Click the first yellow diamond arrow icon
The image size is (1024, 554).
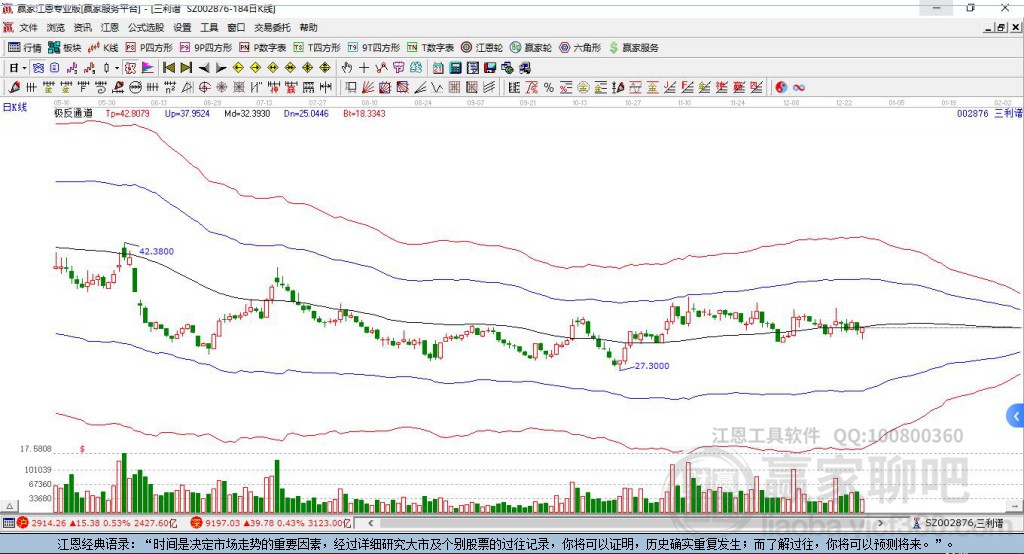(x=238, y=68)
